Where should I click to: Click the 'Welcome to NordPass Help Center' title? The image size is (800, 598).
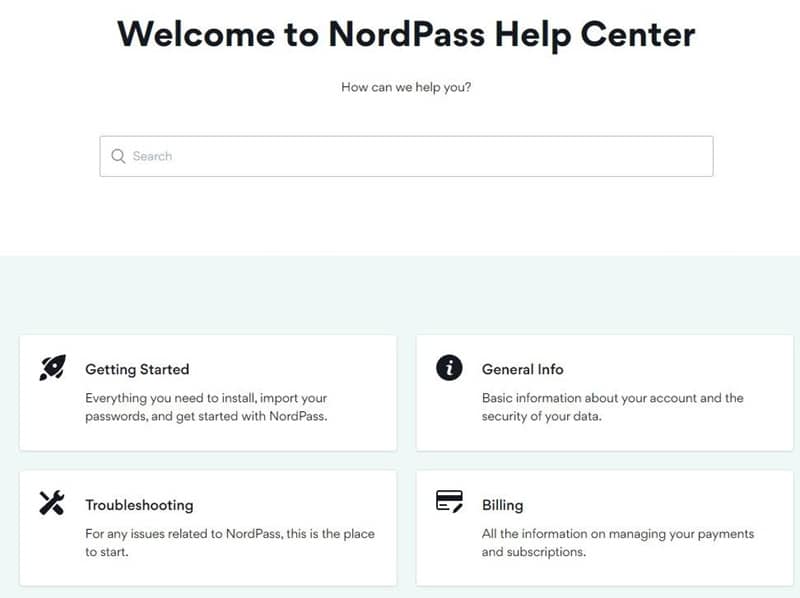tap(406, 35)
